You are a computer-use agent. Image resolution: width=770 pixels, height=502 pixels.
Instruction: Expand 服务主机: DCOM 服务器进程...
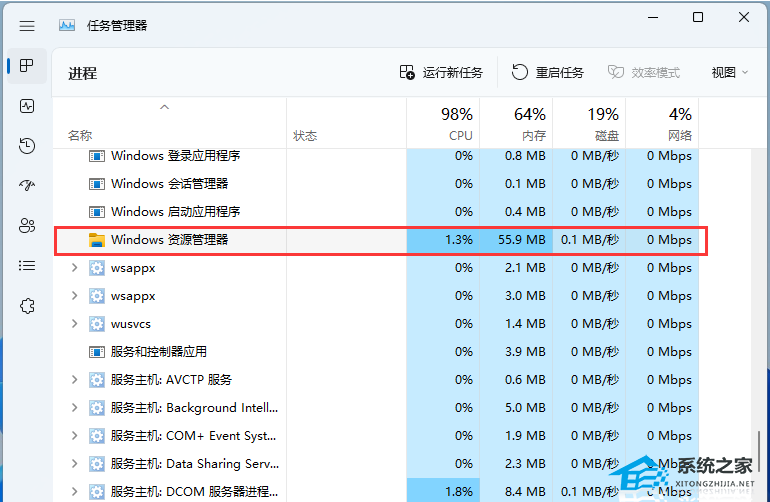pyautogui.click(x=75, y=491)
